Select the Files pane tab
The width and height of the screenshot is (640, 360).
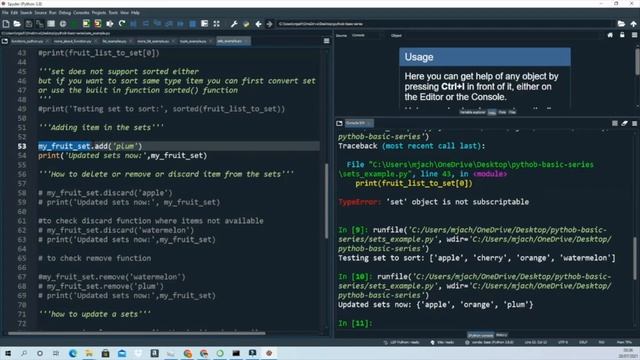tap(512, 112)
